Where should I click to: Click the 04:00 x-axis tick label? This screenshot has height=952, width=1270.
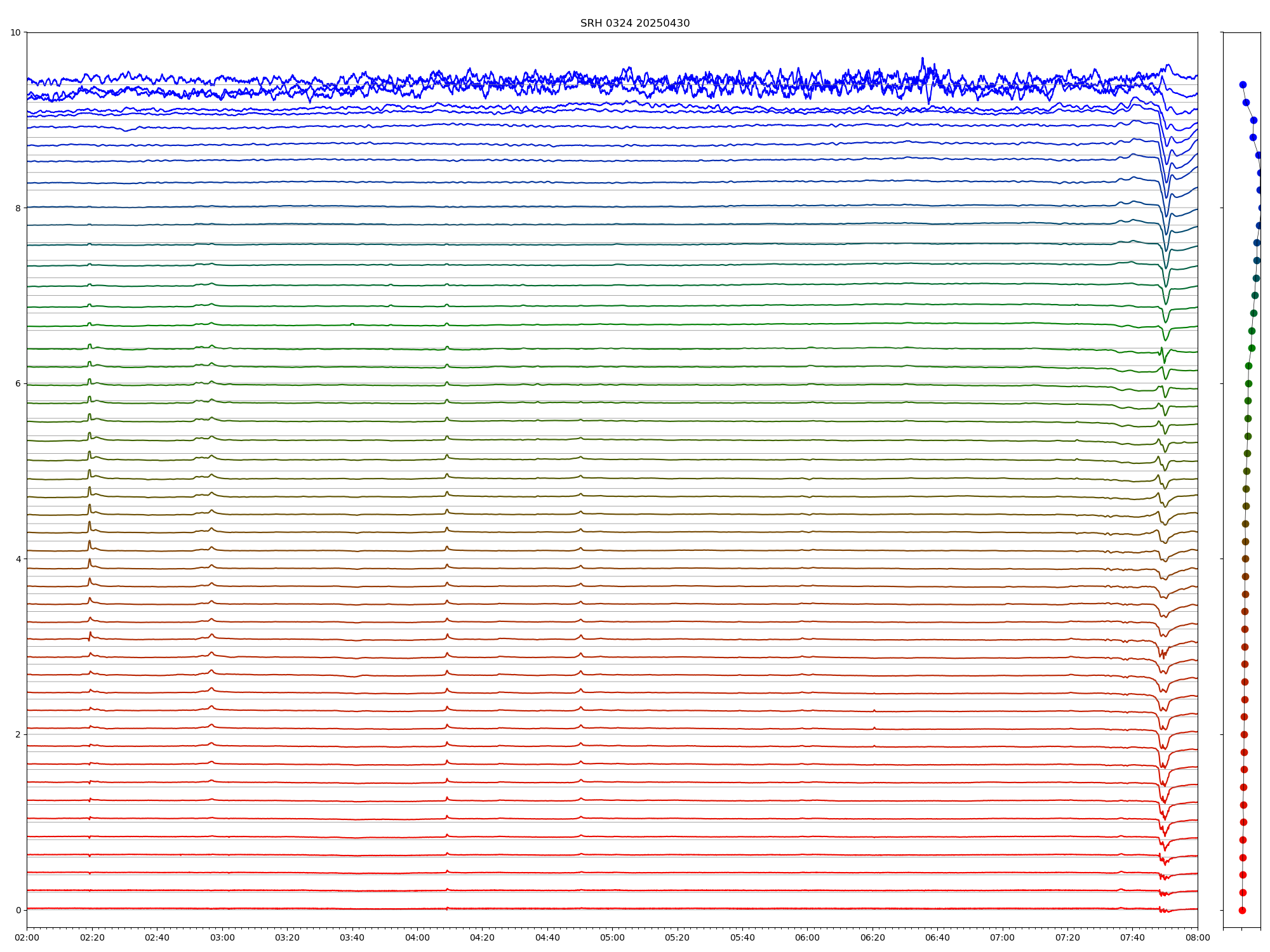(417, 937)
